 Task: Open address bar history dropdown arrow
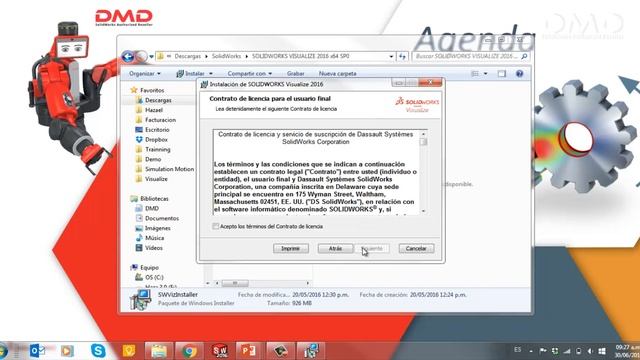pyautogui.click(x=391, y=56)
